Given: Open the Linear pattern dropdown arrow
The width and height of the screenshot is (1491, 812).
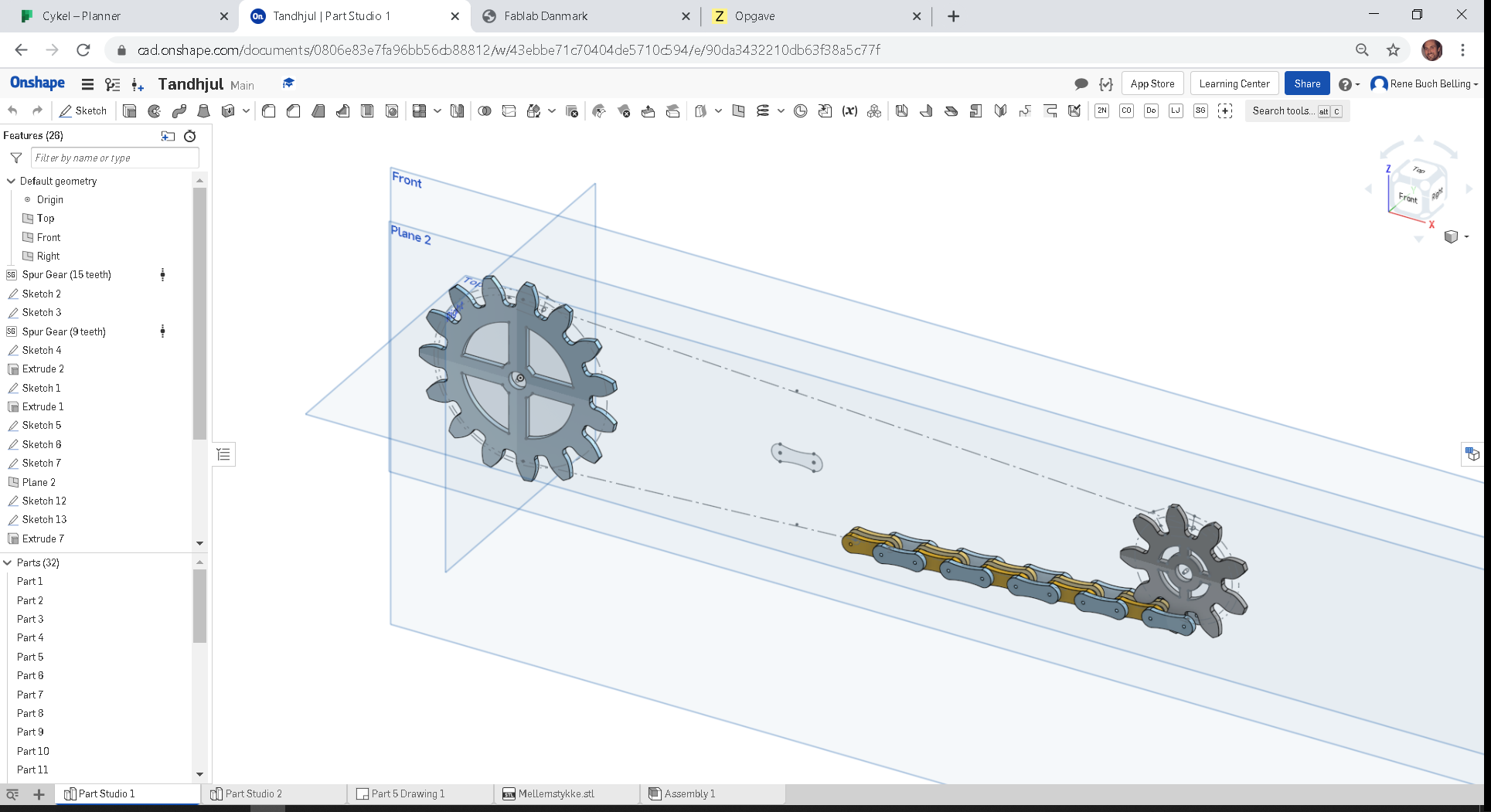Looking at the screenshot, I should [x=437, y=111].
